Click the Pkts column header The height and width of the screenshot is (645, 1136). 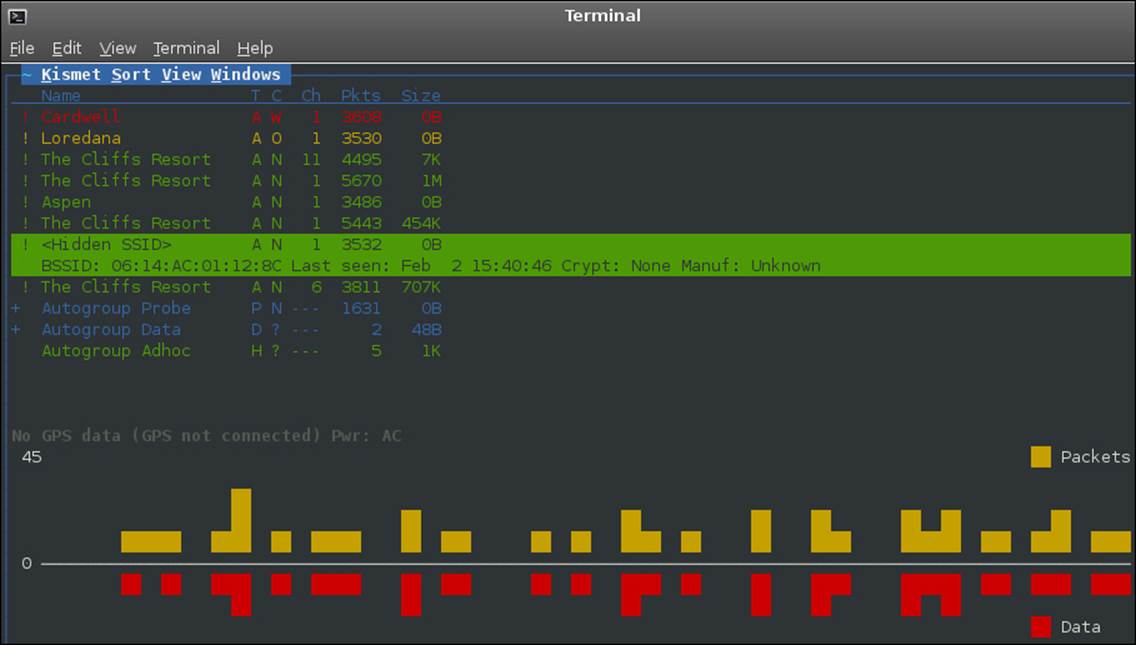(x=361, y=96)
